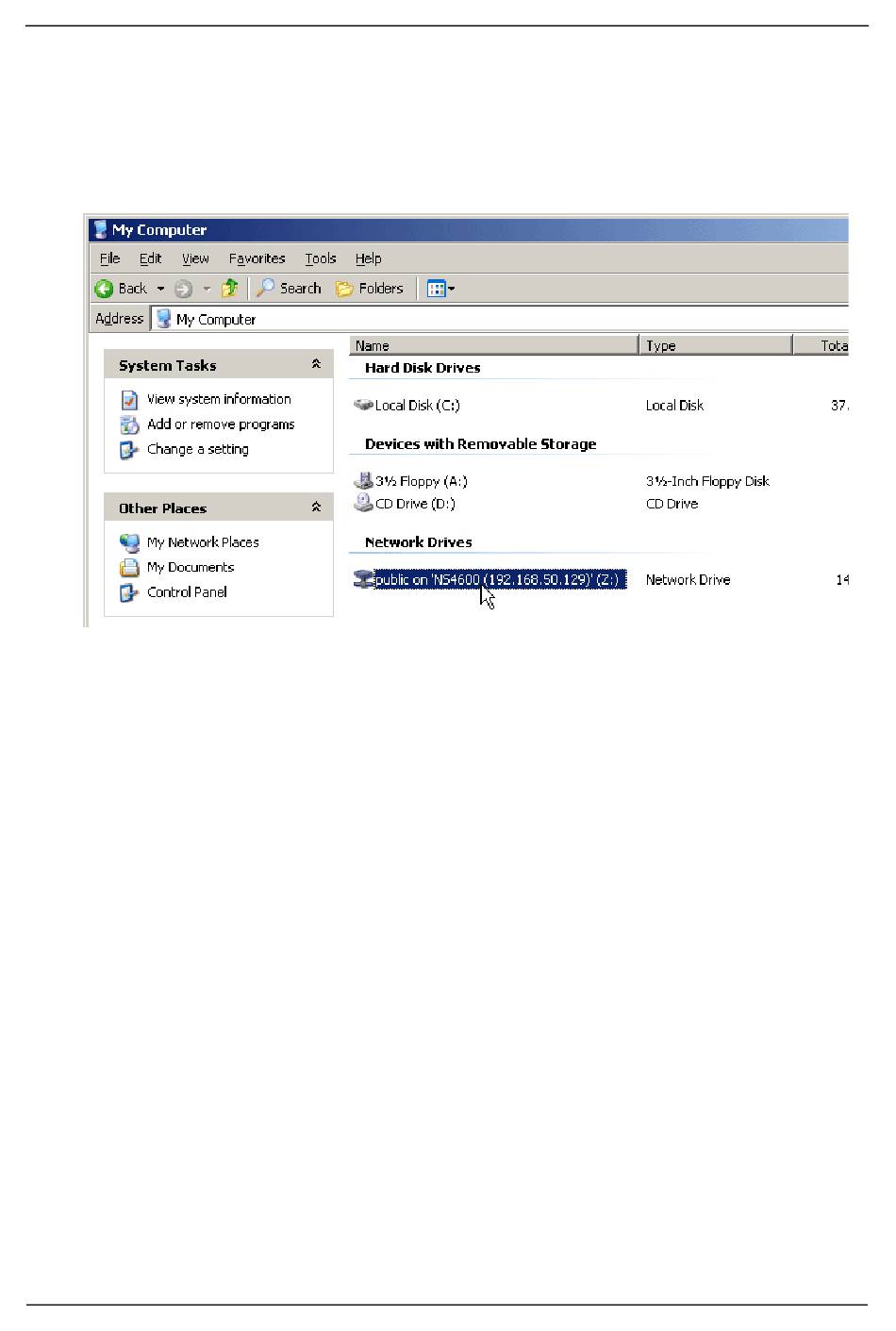Go up one folder level

[229, 289]
